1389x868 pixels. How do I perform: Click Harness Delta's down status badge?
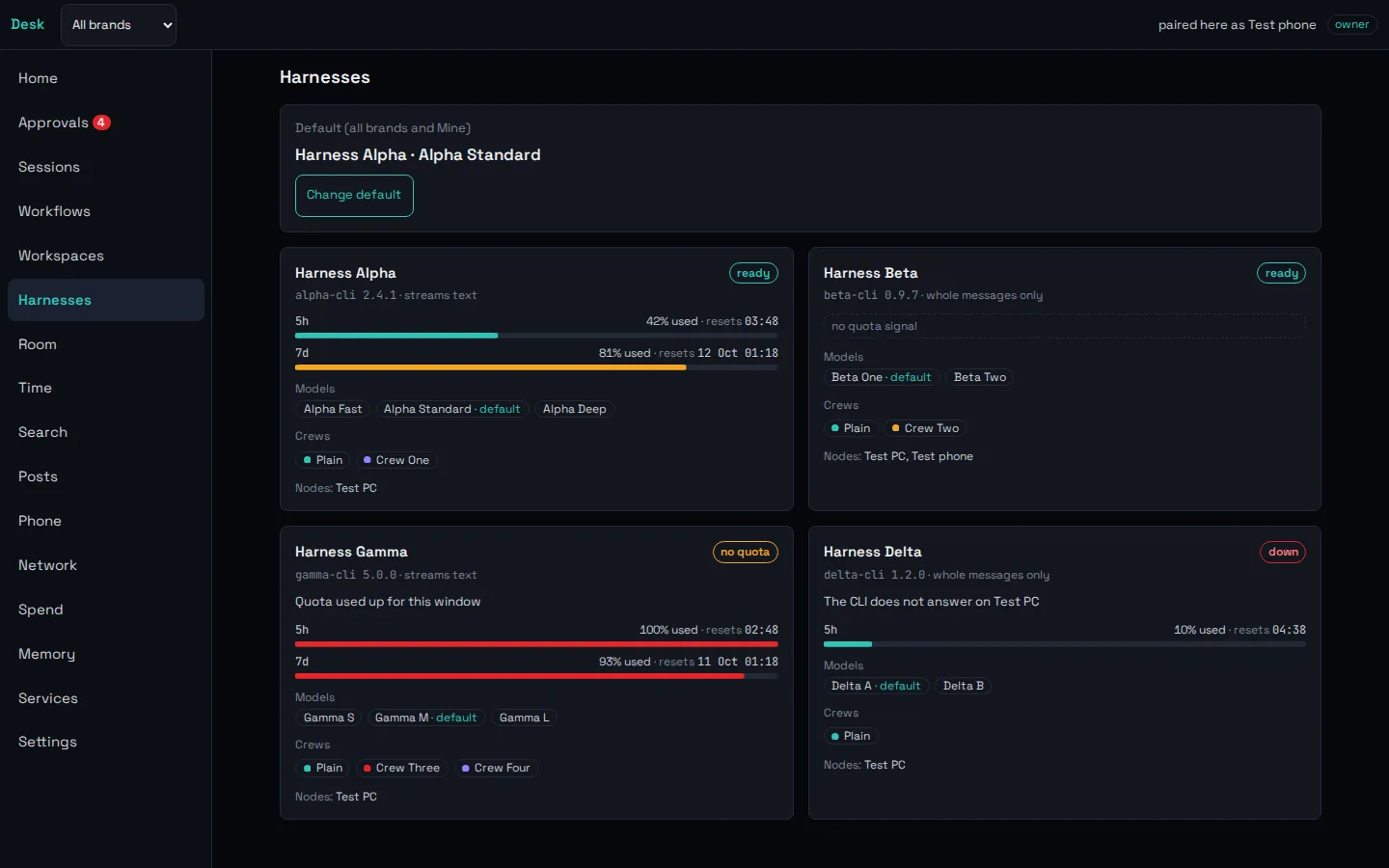click(1283, 553)
